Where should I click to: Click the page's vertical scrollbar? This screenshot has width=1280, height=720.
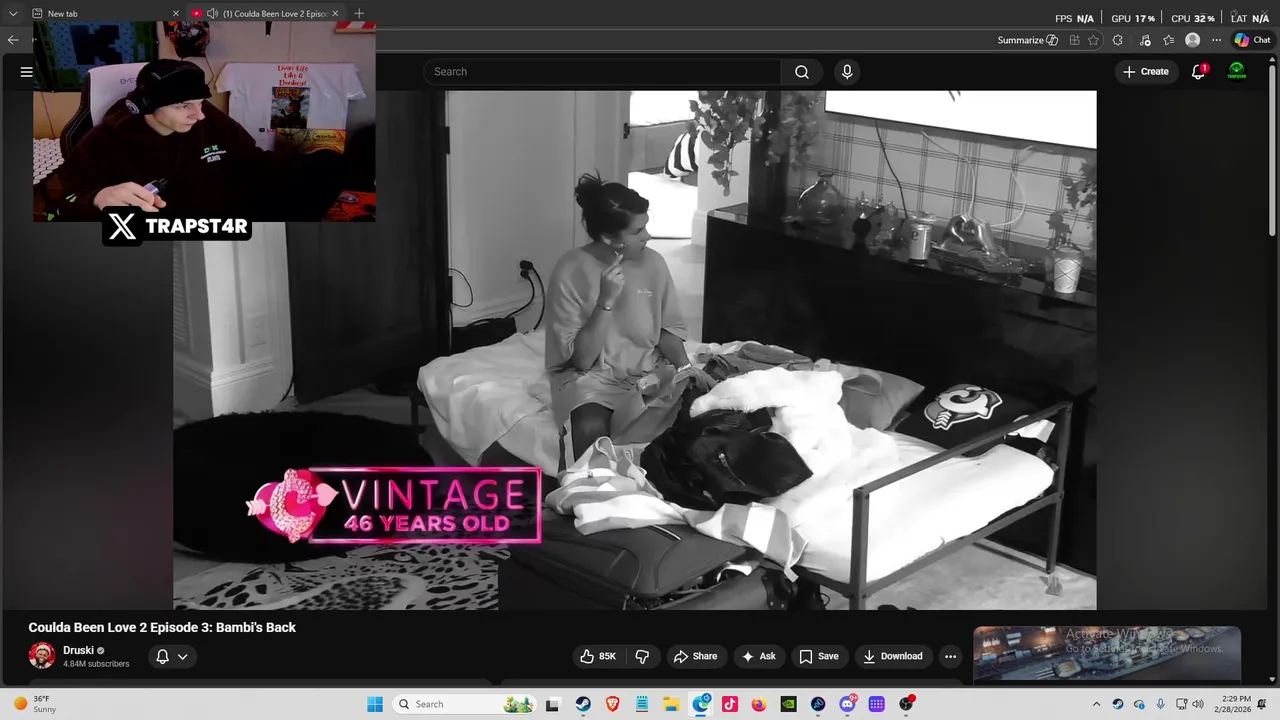tap(1272, 150)
